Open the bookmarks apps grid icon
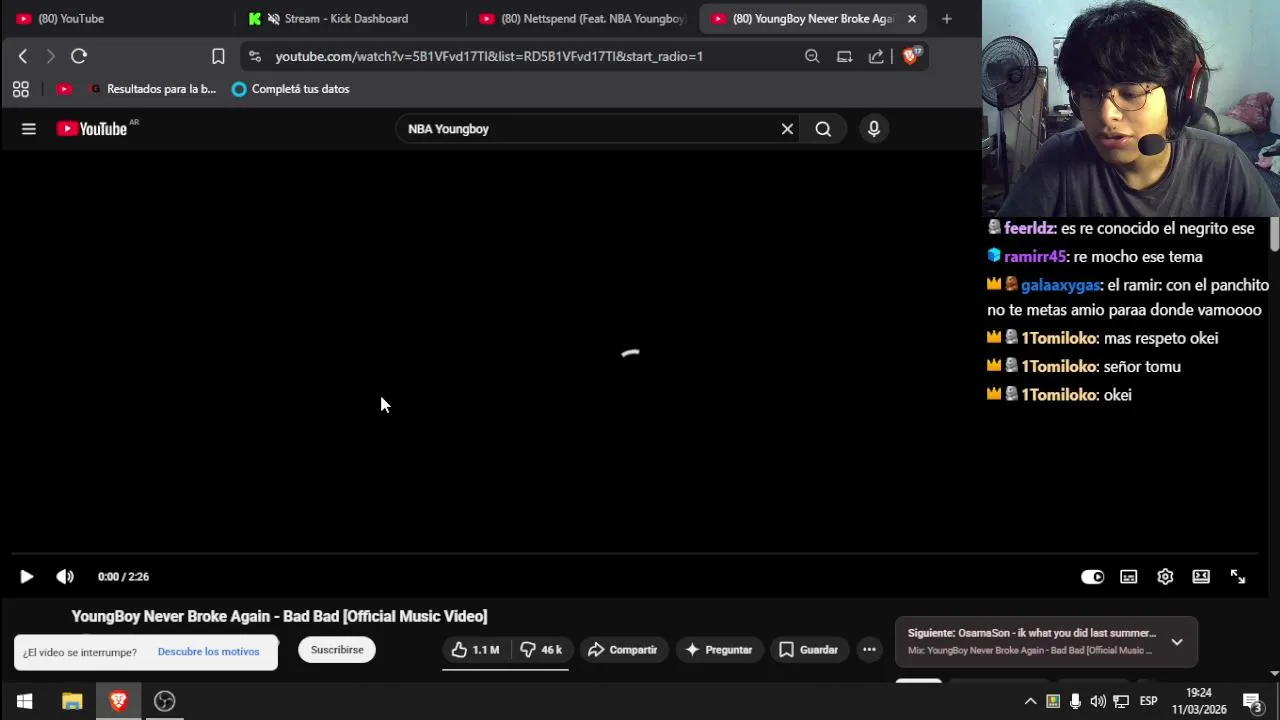Screen dimensions: 1280x720 click(21, 89)
